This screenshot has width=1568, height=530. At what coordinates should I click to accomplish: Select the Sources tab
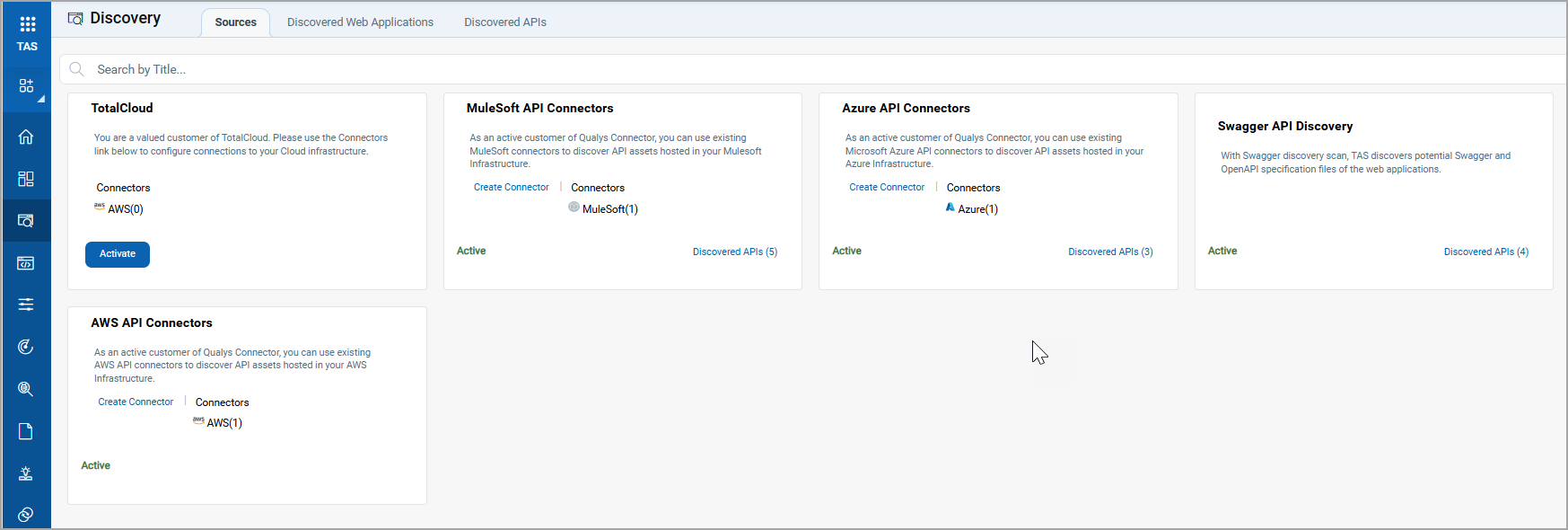[x=235, y=22]
